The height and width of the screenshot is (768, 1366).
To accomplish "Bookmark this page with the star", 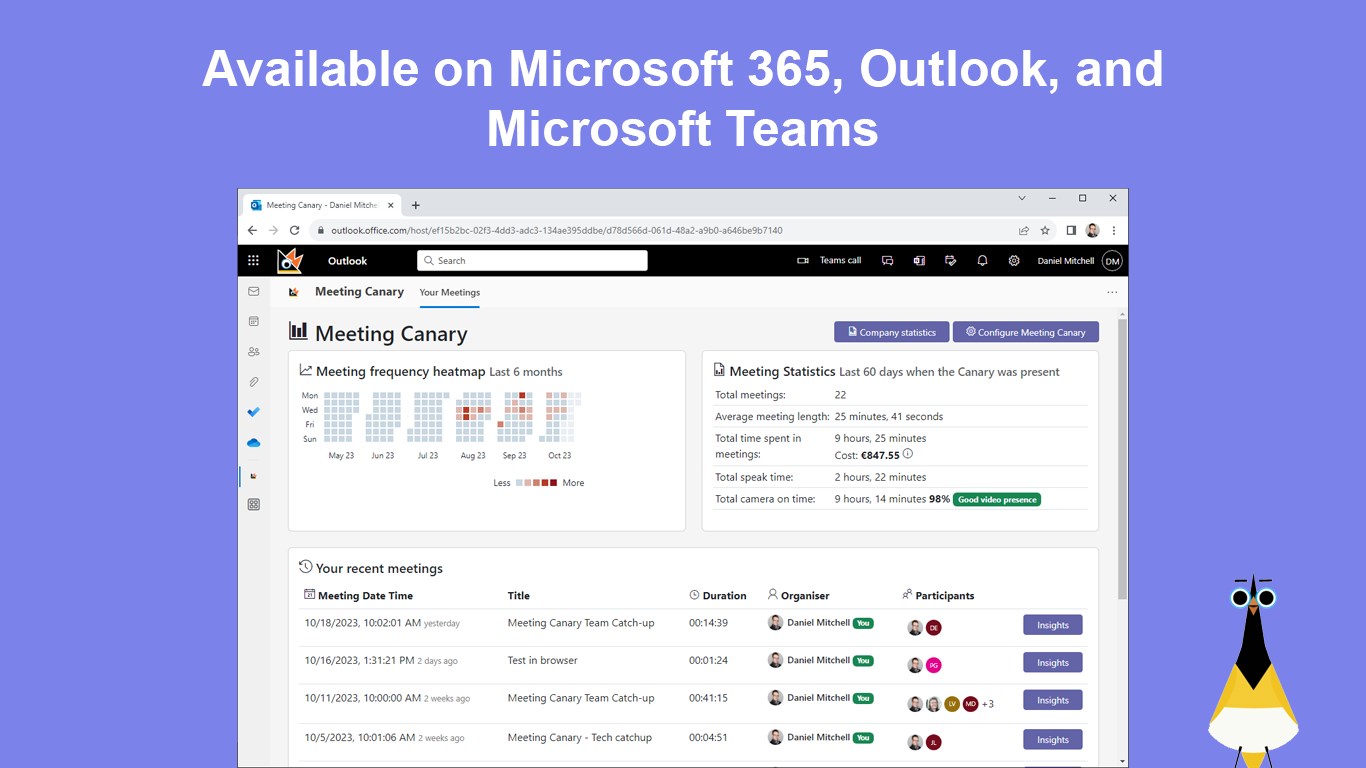I will tap(1045, 230).
